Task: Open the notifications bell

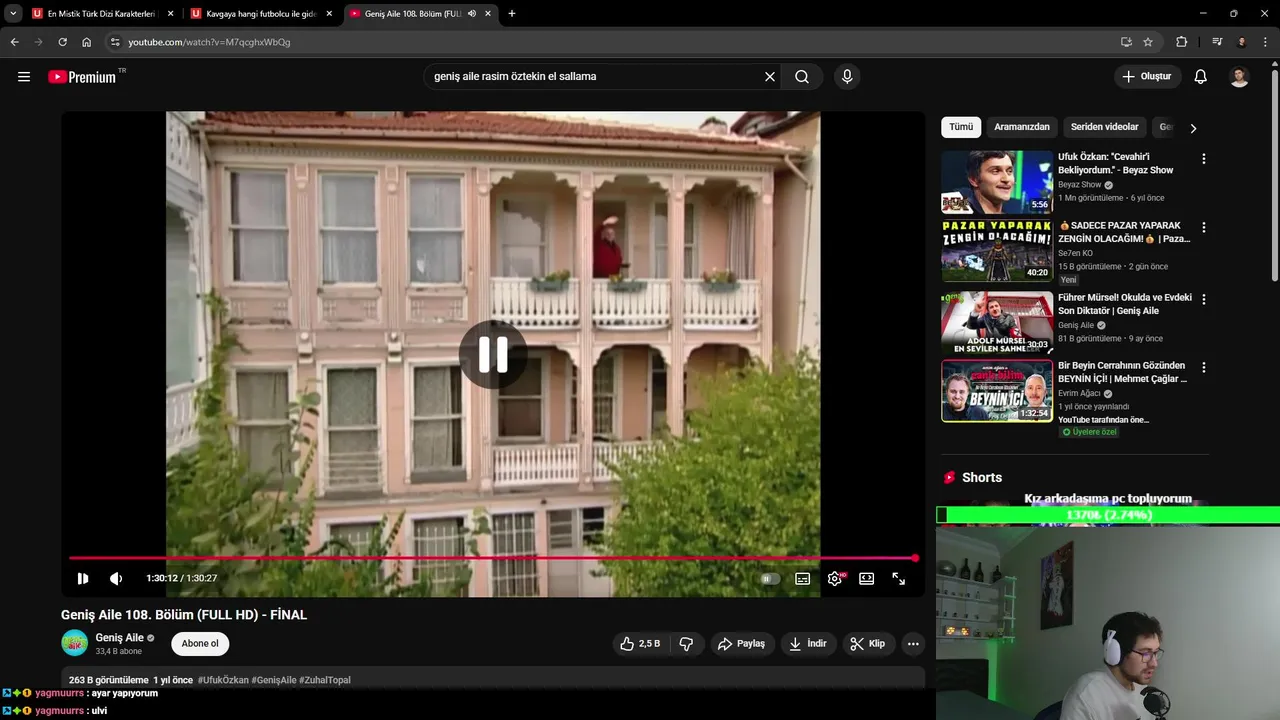Action: click(1201, 77)
